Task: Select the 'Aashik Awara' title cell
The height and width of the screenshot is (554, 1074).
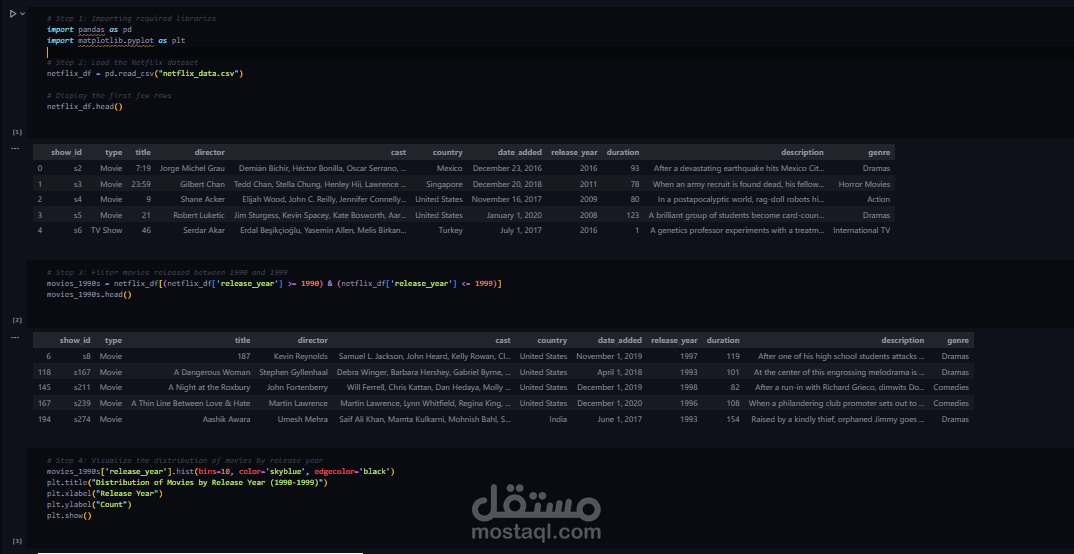Action: pos(226,419)
